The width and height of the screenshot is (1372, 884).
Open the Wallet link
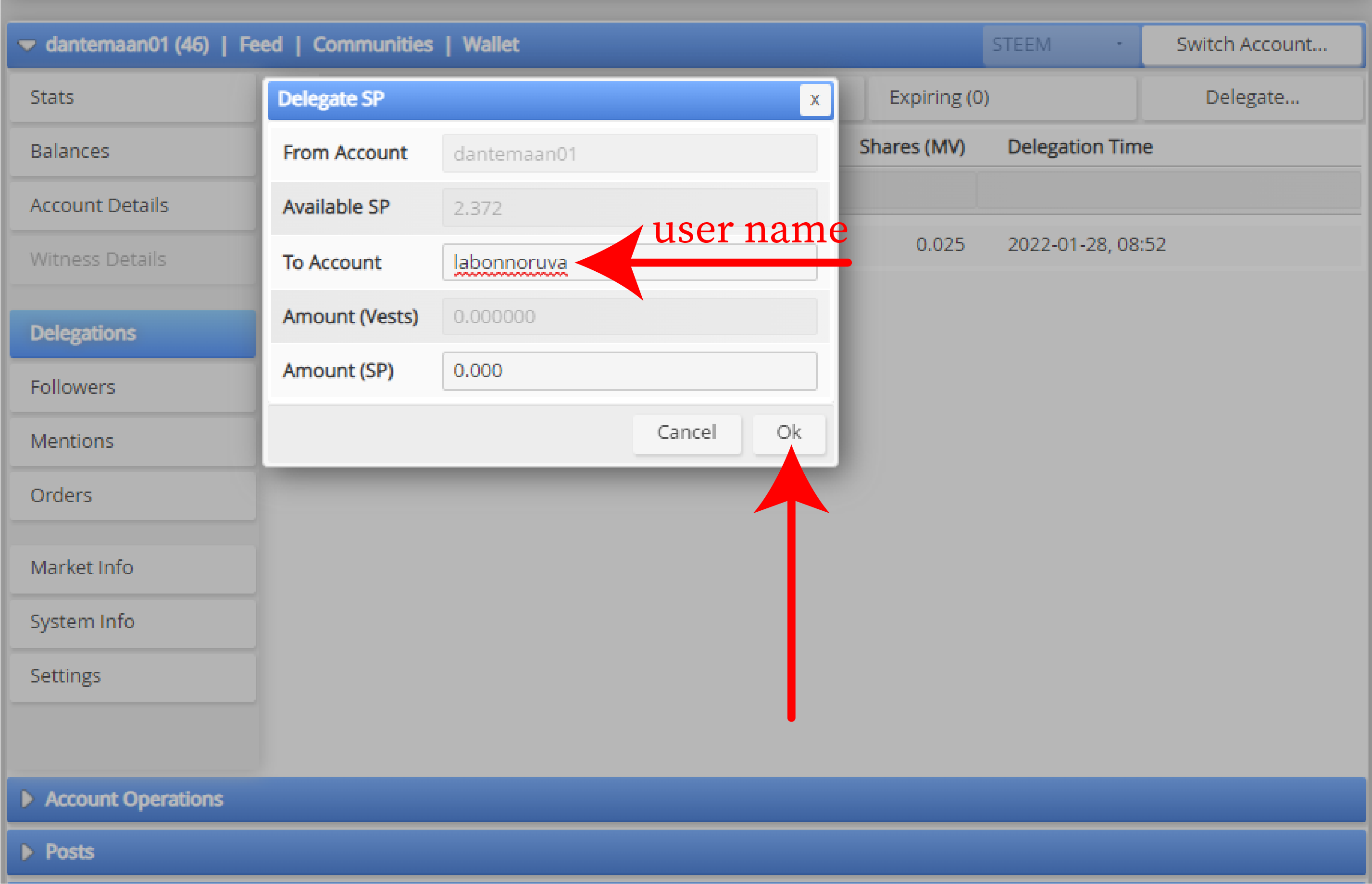[491, 45]
